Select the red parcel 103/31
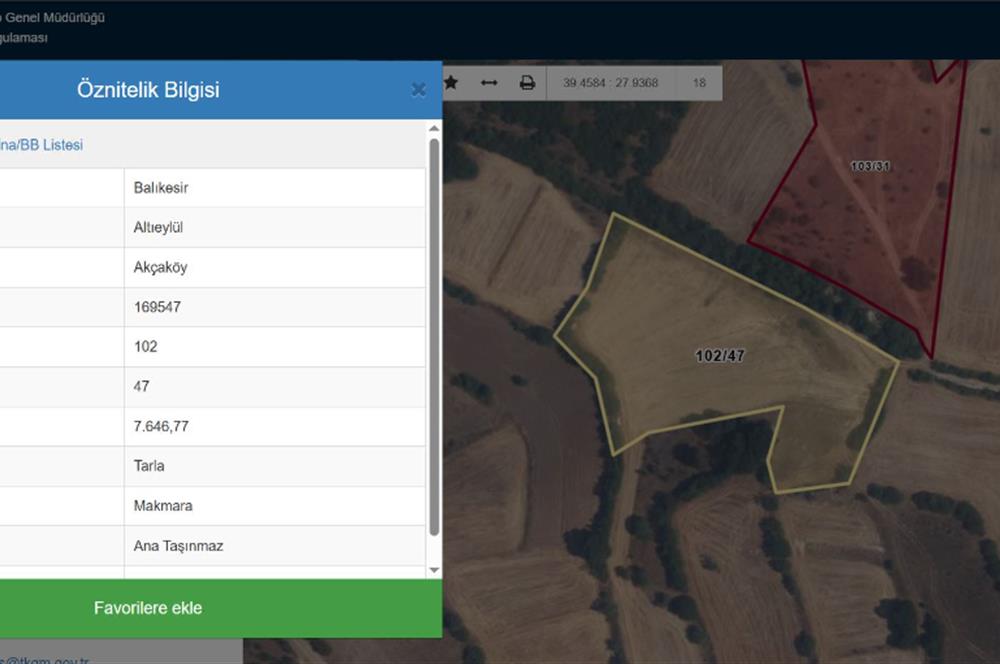 click(x=869, y=166)
